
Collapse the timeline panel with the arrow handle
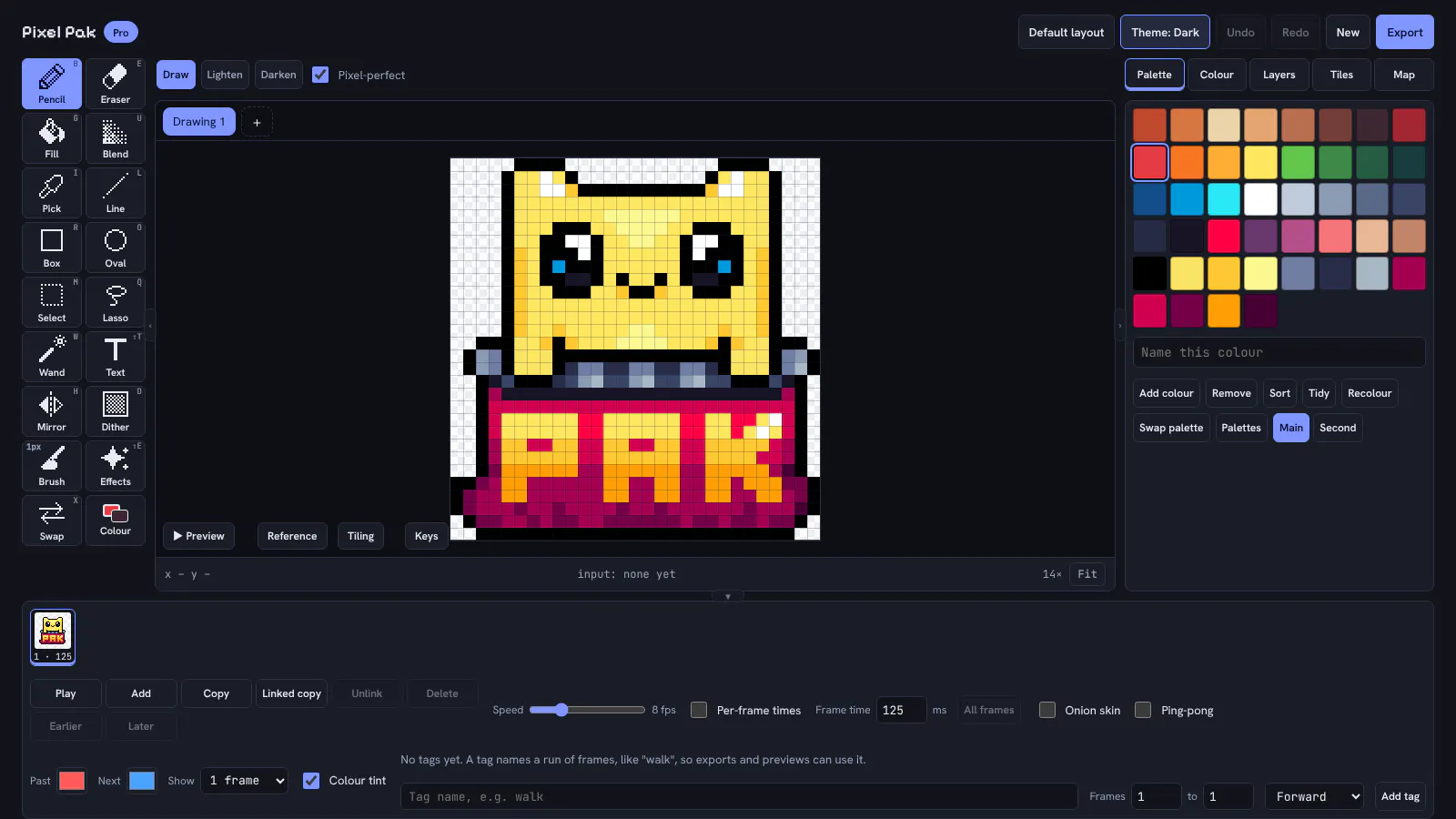pos(728,597)
